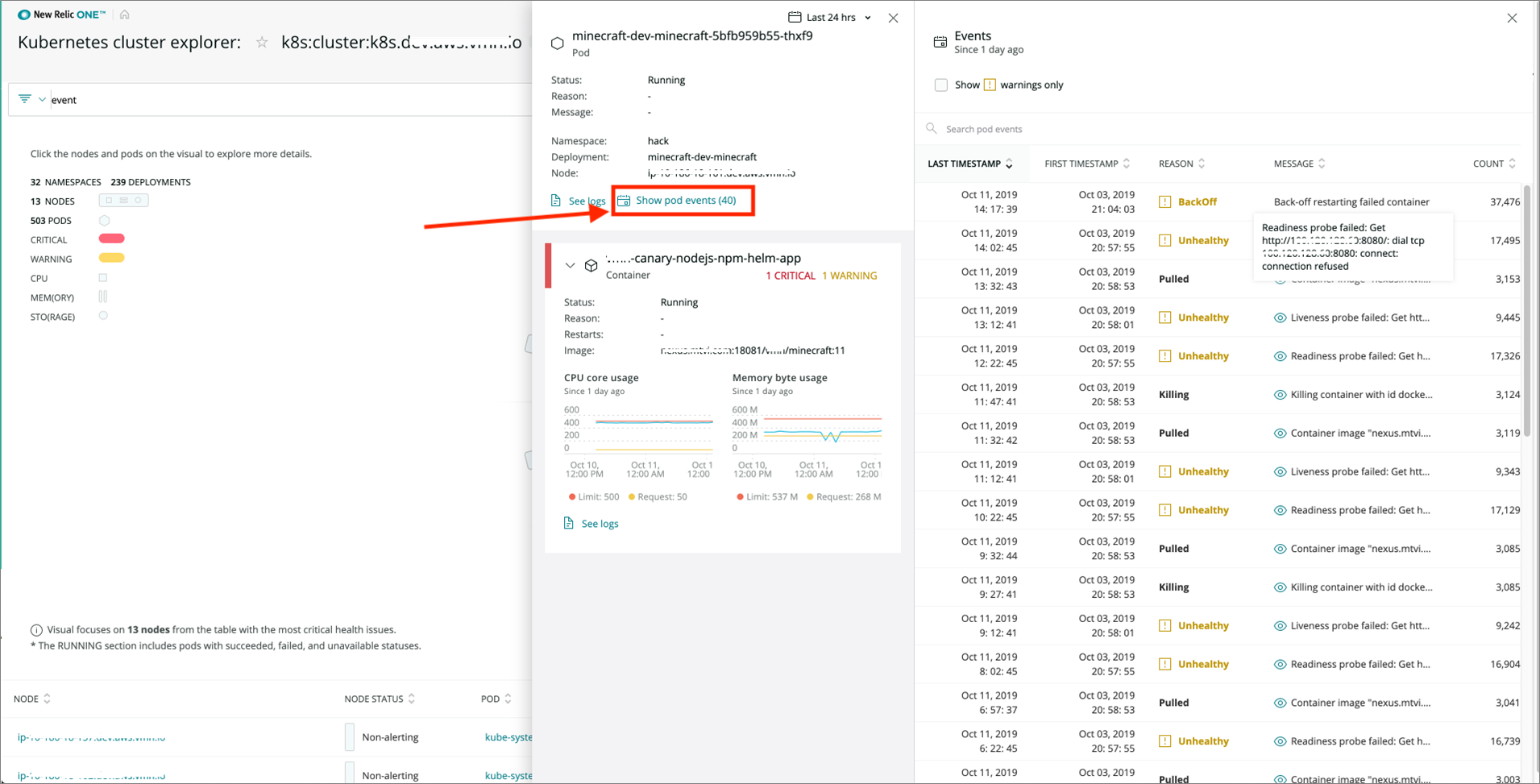Click the 'minecraft-dev-minecraft' deployment value

pos(702,157)
